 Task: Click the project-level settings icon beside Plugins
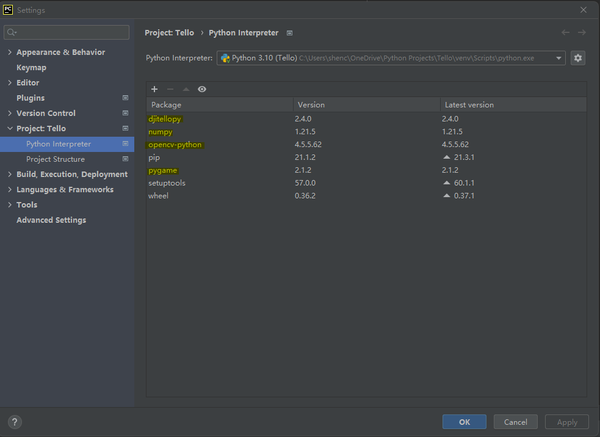(125, 98)
